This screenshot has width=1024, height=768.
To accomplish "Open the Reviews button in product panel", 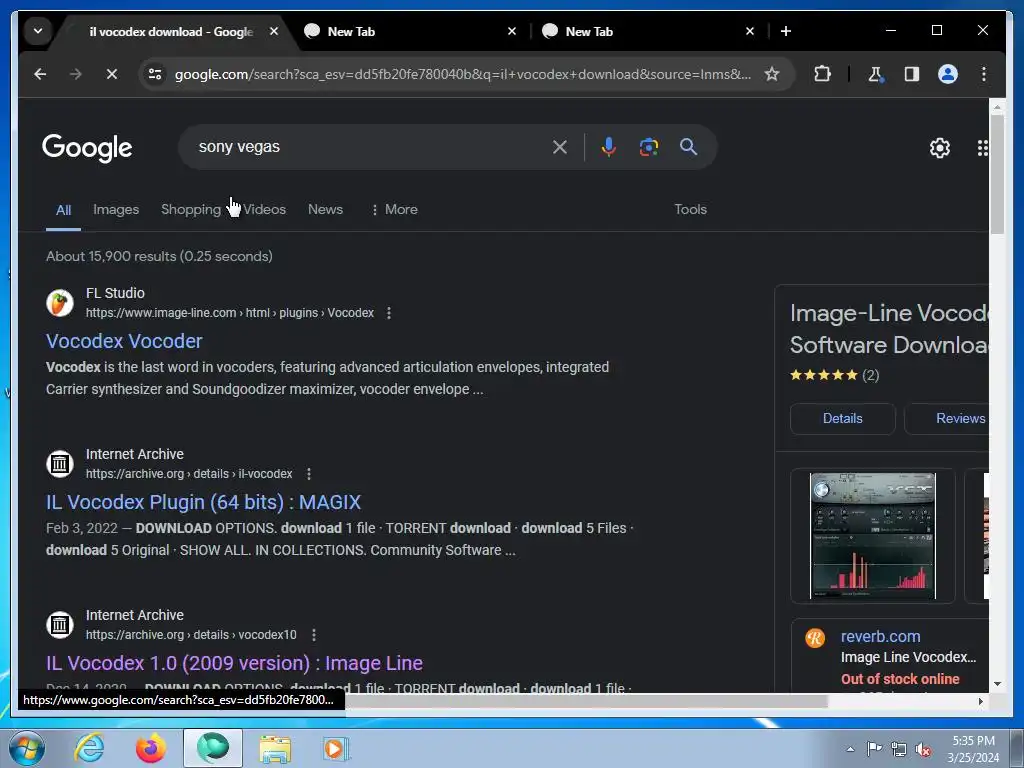I will click(947, 419).
